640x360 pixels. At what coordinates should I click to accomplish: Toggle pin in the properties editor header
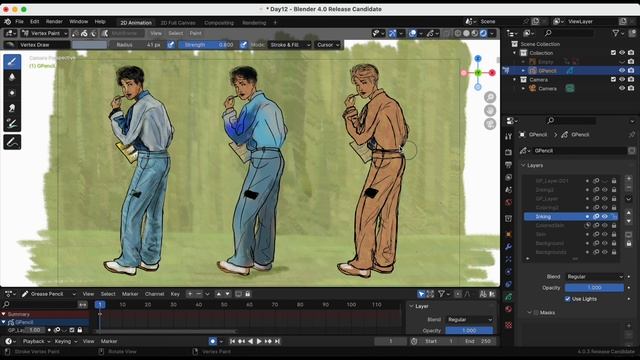[632, 134]
